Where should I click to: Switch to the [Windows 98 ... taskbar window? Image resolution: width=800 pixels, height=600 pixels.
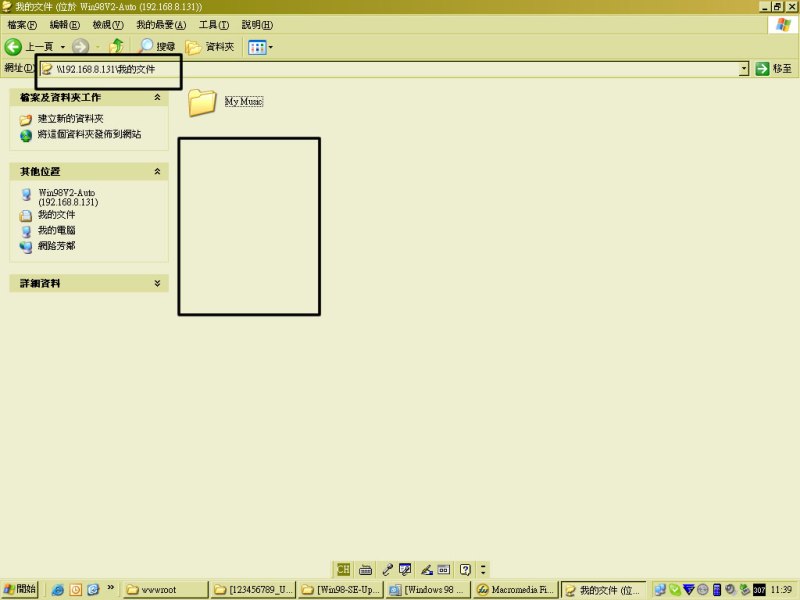428,590
